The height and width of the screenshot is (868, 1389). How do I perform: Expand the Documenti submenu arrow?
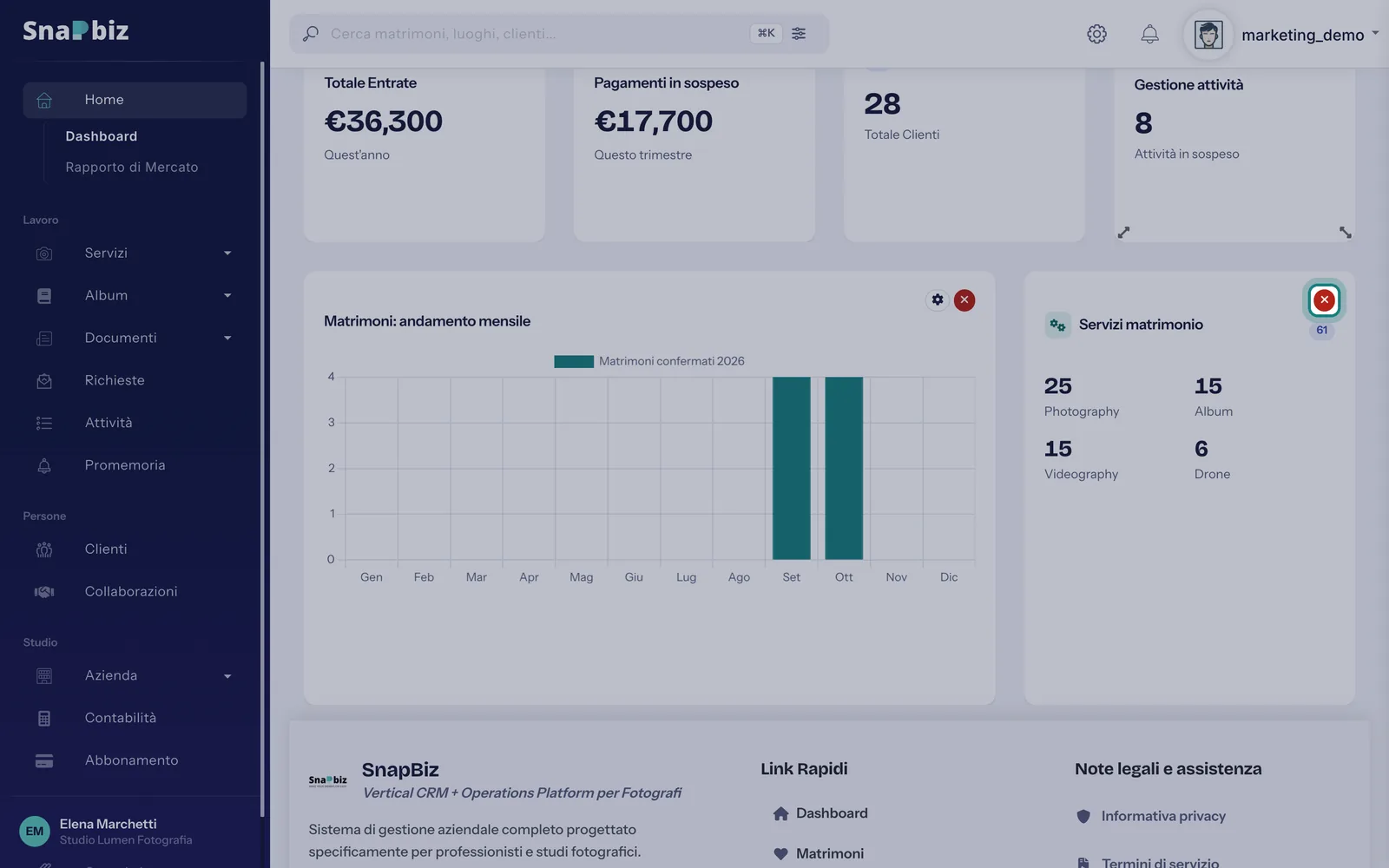tap(227, 339)
